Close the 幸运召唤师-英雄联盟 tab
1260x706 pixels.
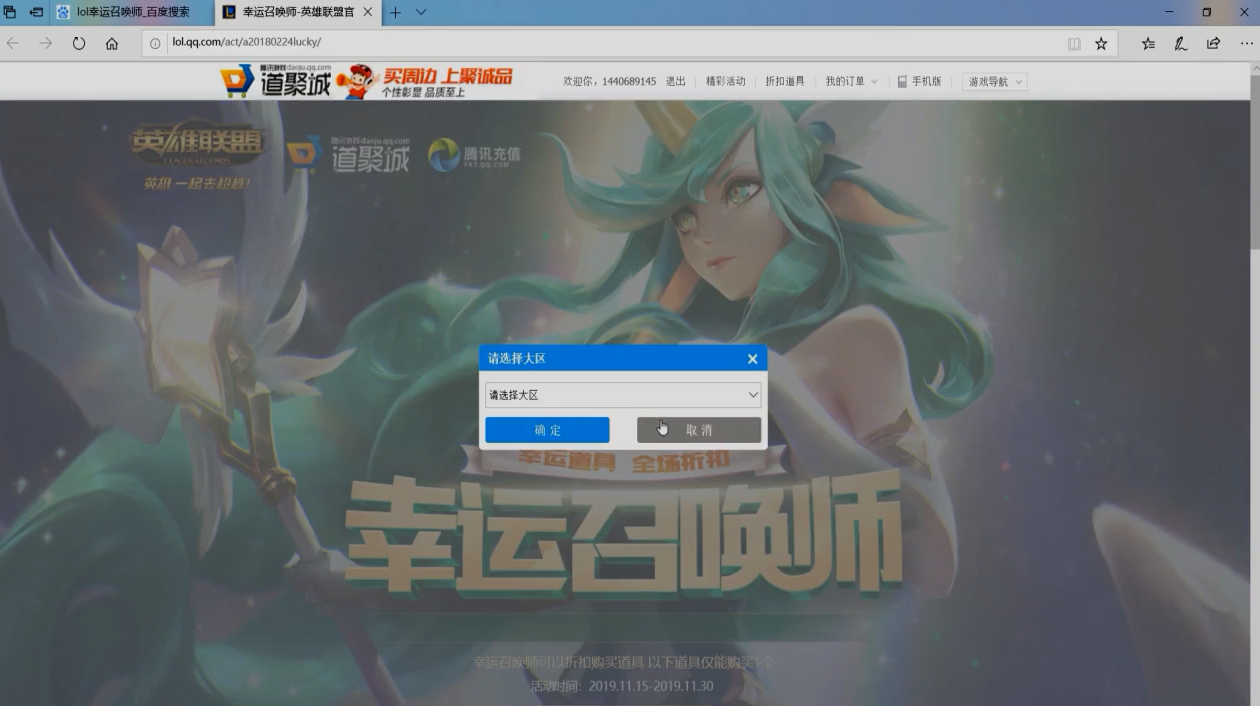pos(368,12)
